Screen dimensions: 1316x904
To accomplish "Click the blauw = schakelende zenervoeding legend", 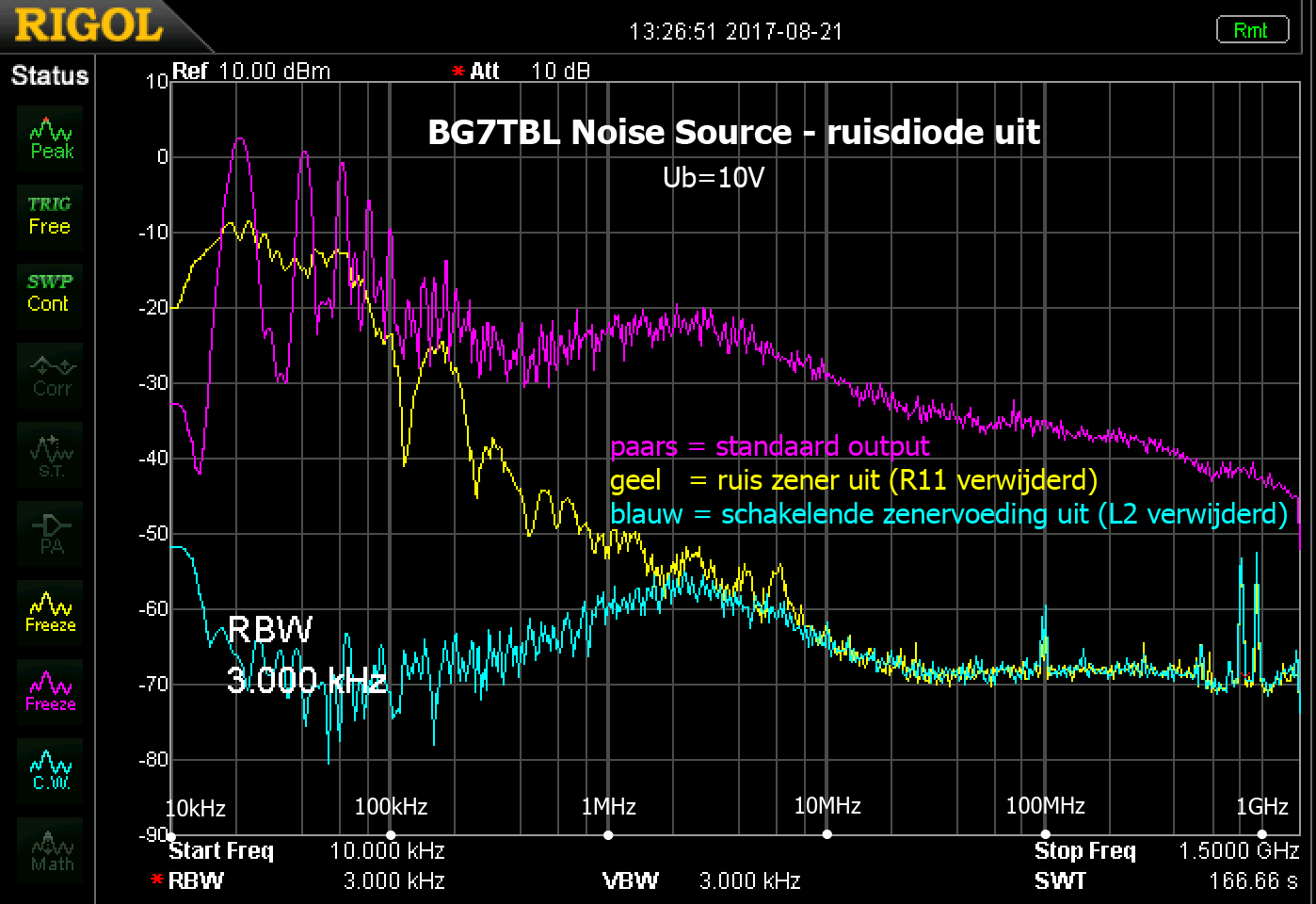I will point(949,514).
